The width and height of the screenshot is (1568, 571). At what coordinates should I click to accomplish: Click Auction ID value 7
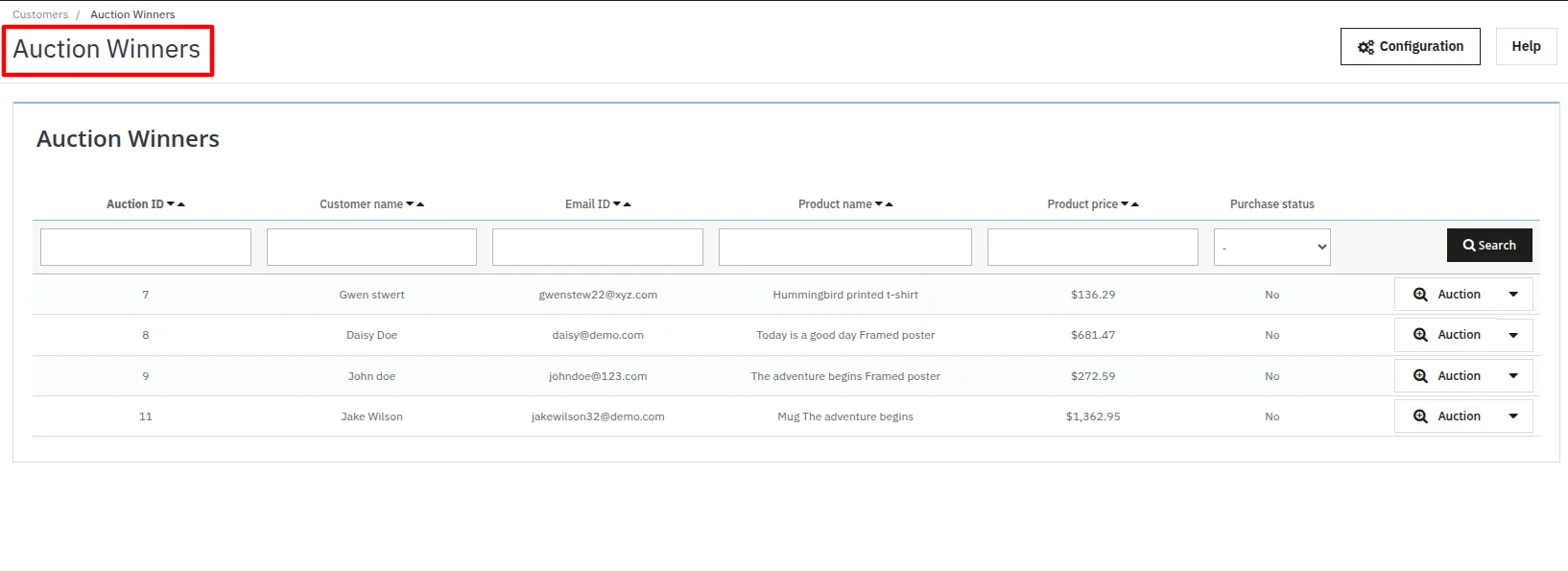146,295
